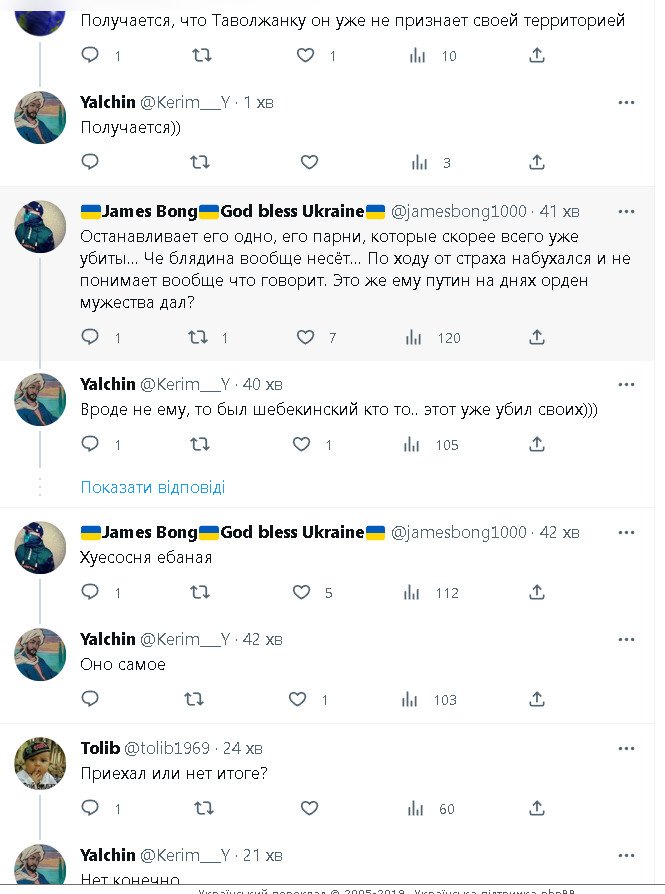Open more options on James Bong's 41 хв tweet
The image size is (665, 894).
tap(626, 212)
